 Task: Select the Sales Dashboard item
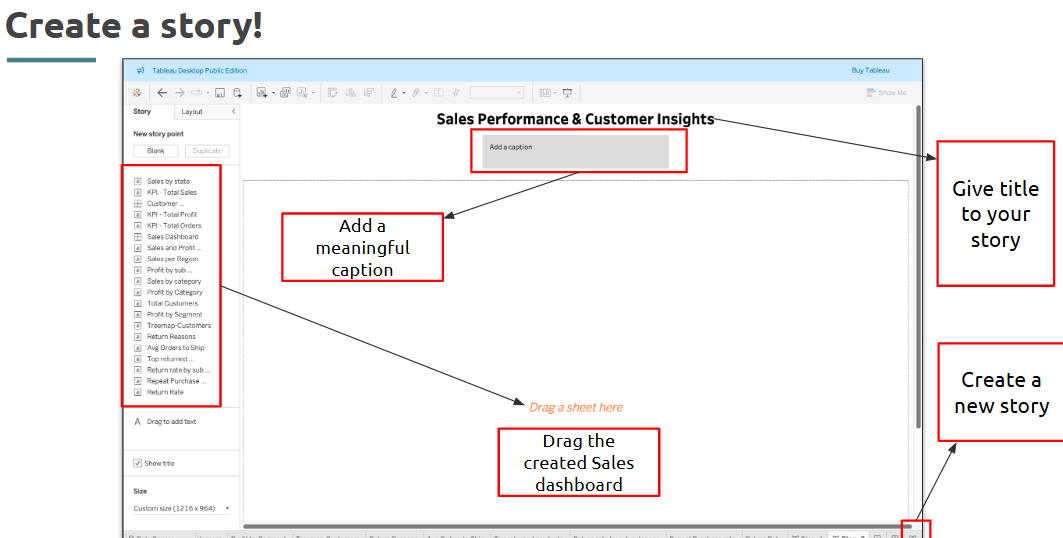[173, 236]
